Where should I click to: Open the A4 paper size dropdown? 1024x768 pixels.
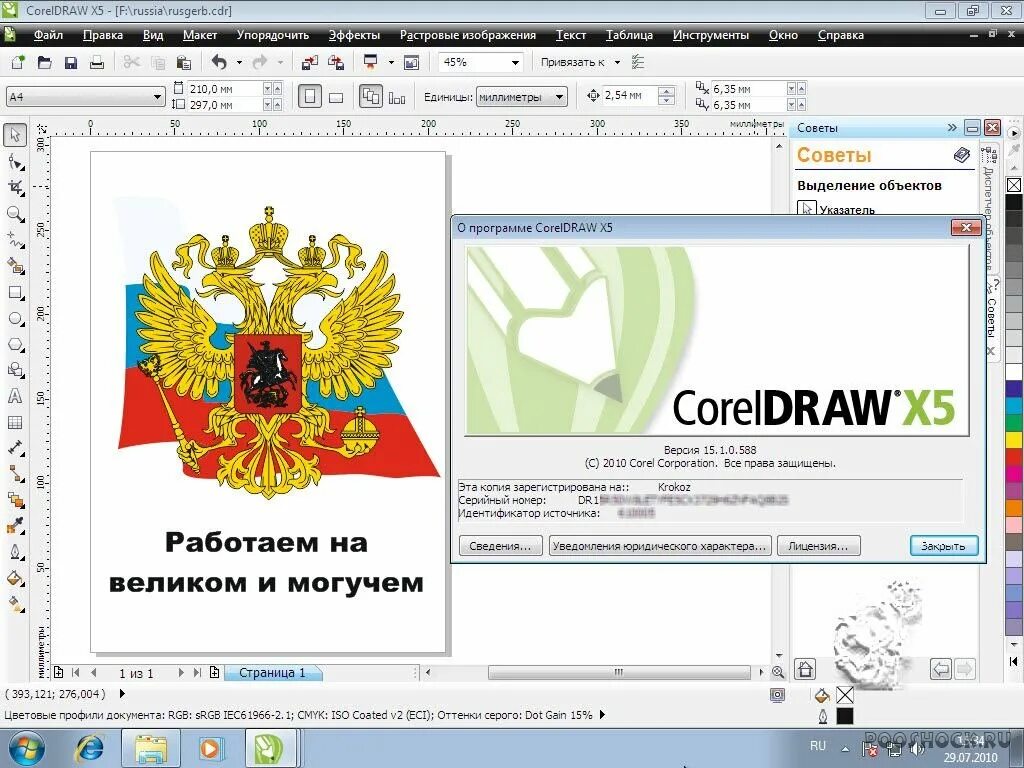pos(157,97)
